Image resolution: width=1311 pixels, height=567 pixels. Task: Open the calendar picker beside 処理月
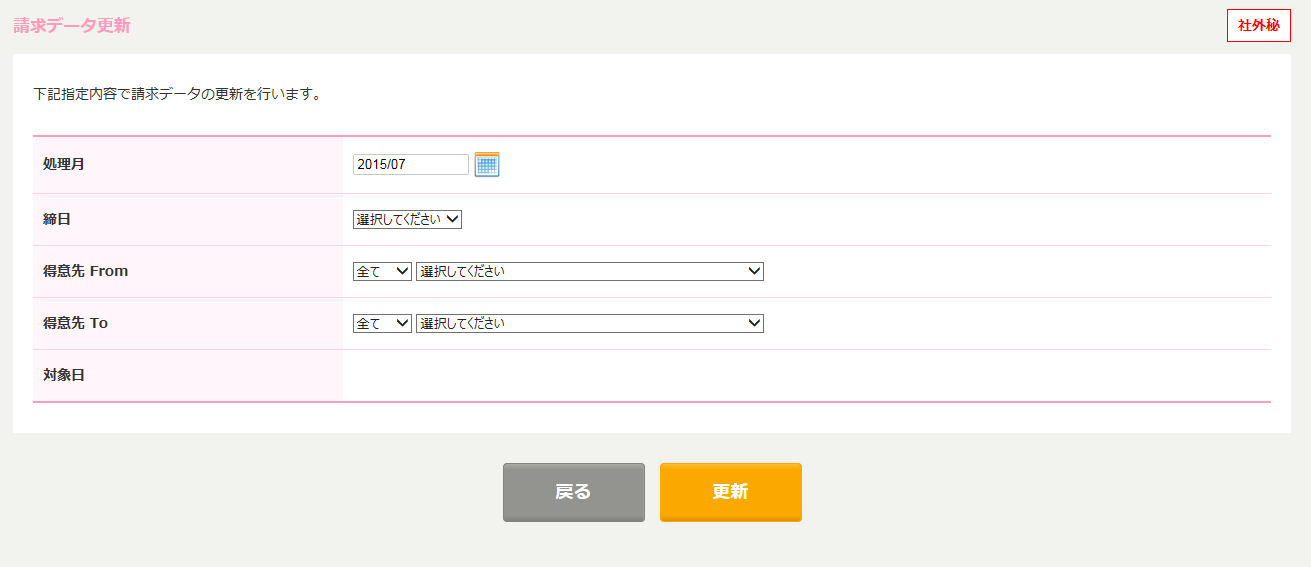tap(487, 165)
